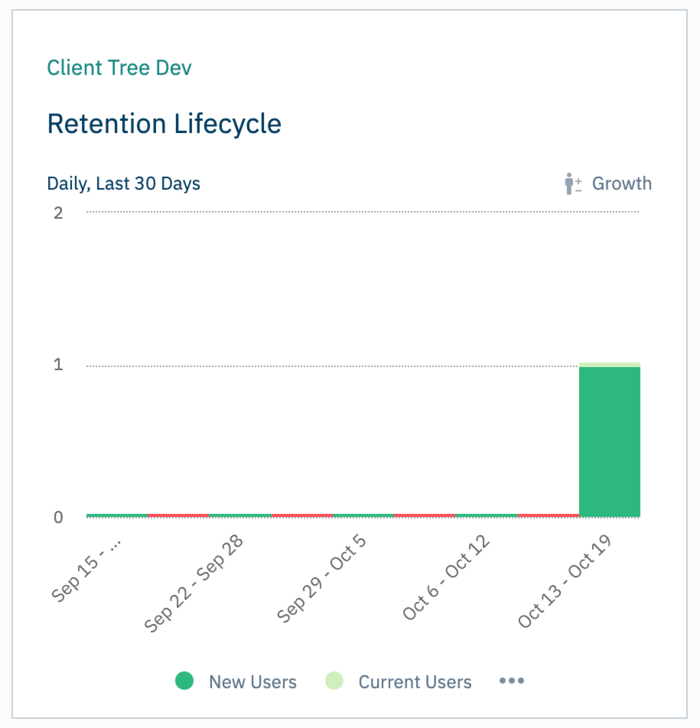Open the Retention Lifecycle chart title
The width and height of the screenshot is (700, 728).
tap(164, 124)
